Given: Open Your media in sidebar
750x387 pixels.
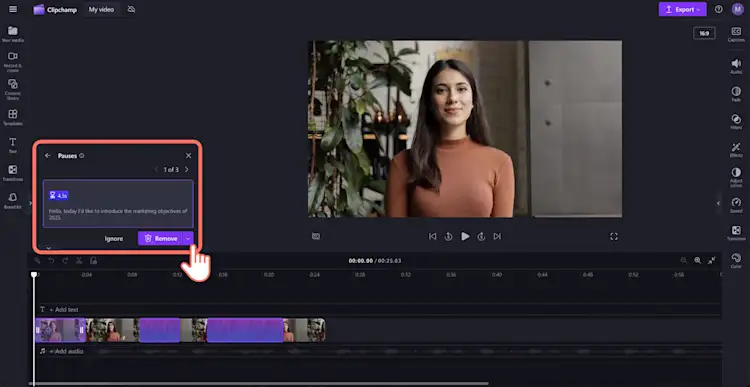Looking at the screenshot, I should [13, 34].
